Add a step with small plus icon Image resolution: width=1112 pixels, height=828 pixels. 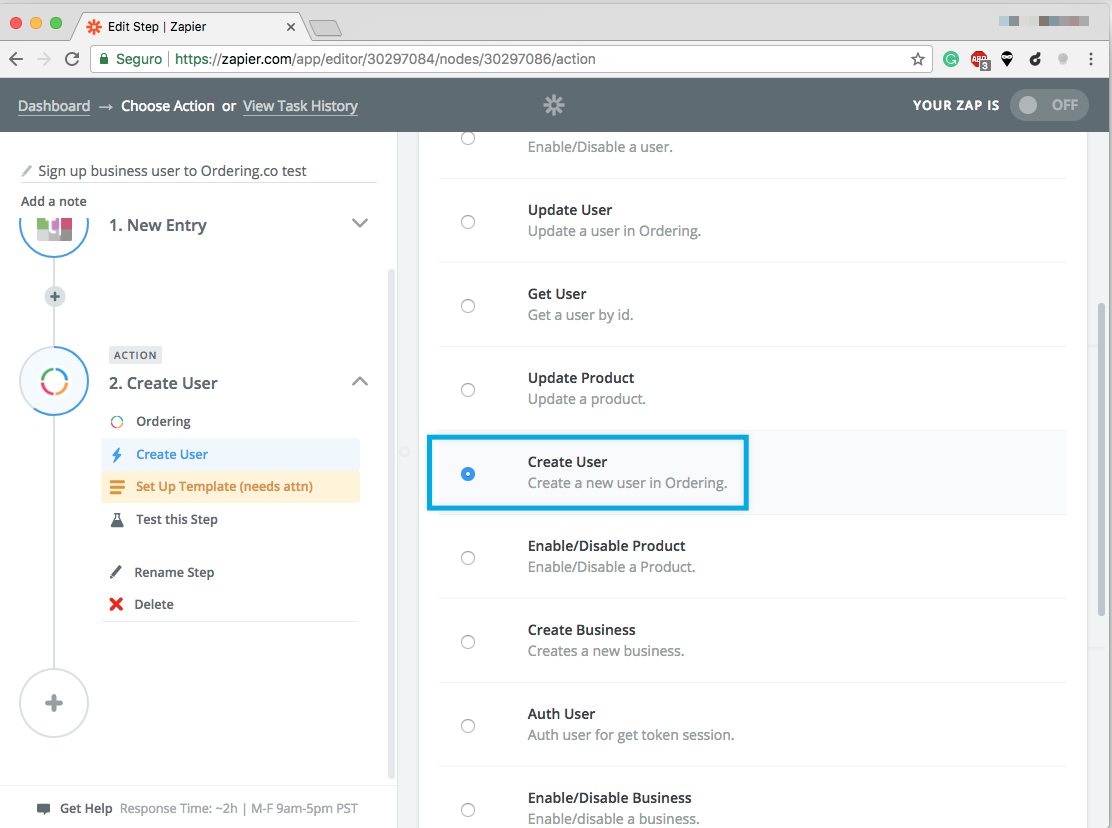(55, 296)
